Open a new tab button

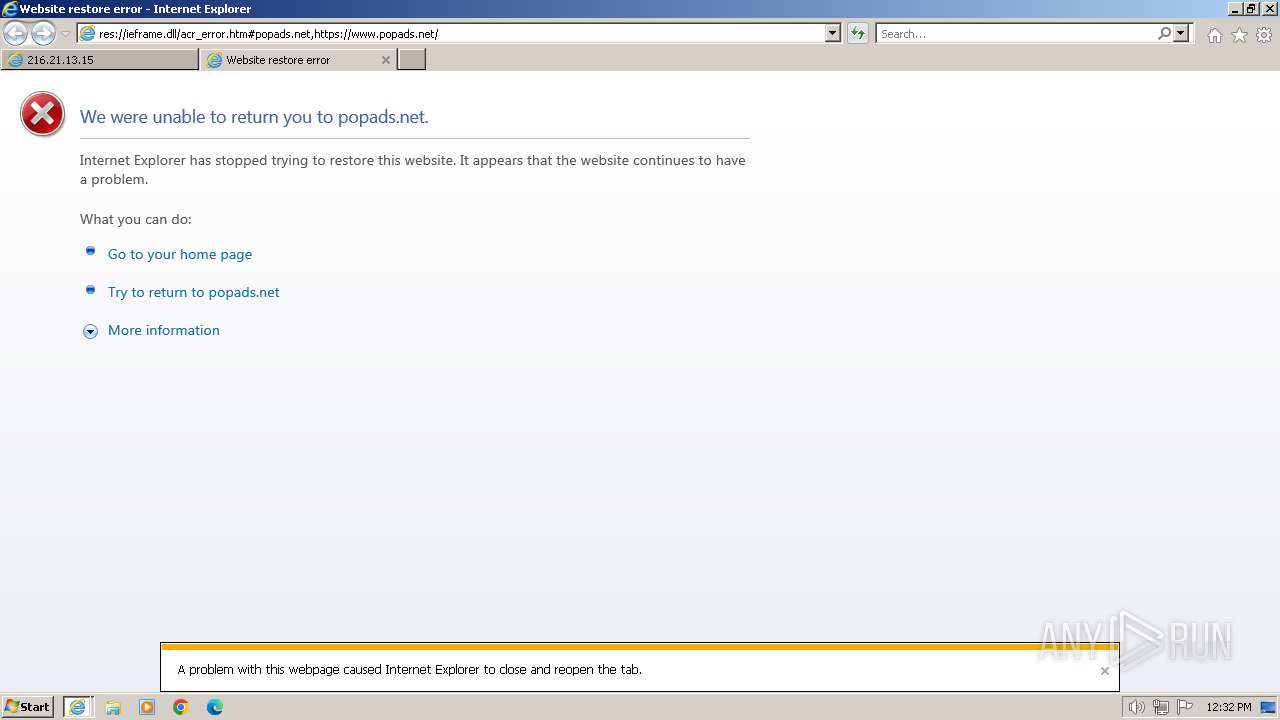click(412, 60)
